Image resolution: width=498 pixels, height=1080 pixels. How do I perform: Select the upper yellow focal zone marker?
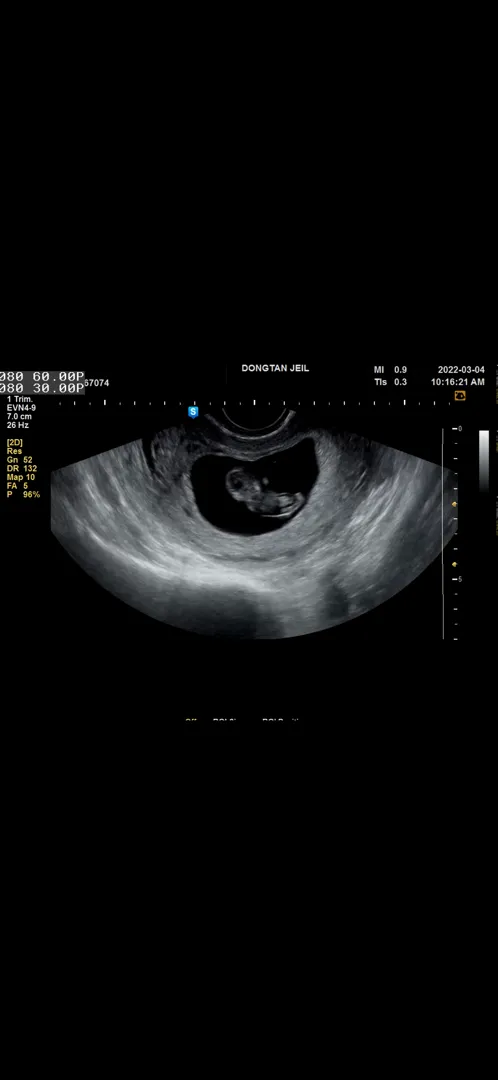click(454, 505)
